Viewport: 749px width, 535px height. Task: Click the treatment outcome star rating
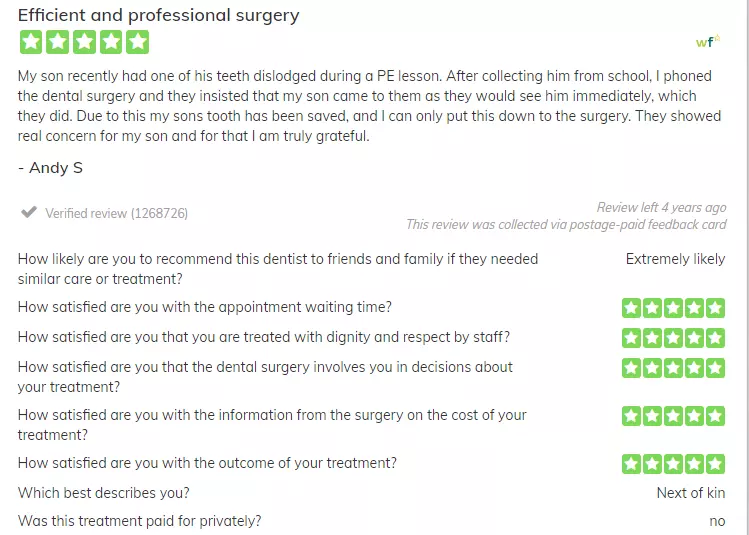click(673, 464)
